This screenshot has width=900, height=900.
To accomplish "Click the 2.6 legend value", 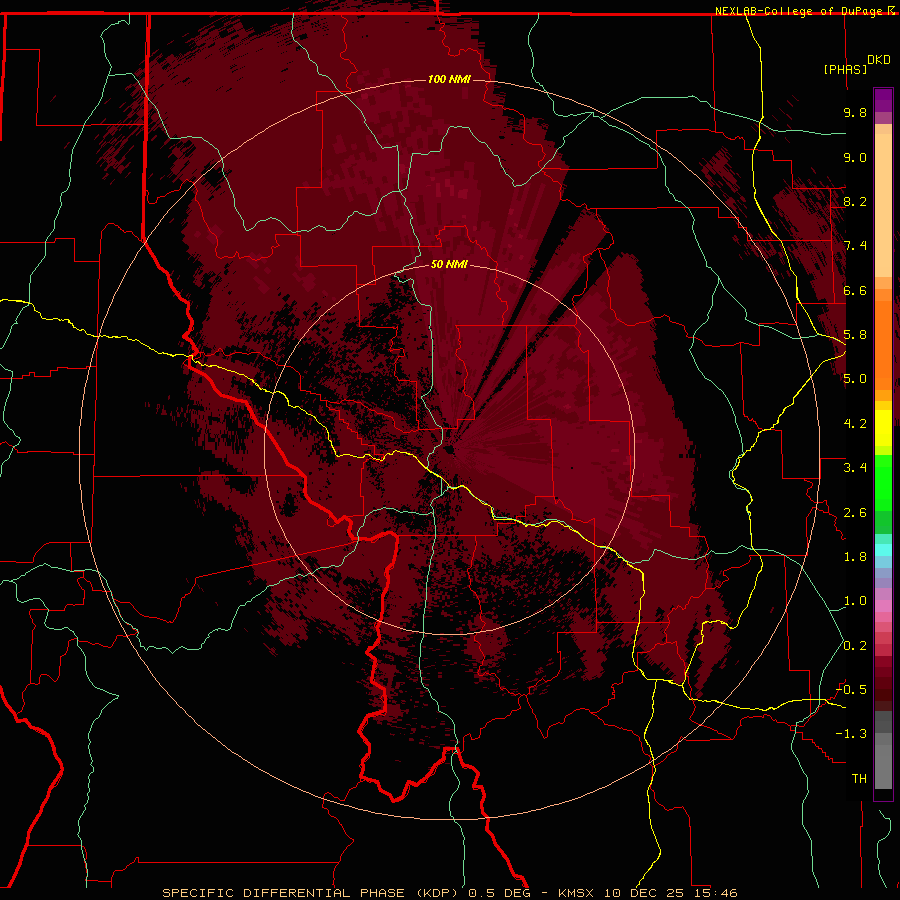I will tap(855, 513).
